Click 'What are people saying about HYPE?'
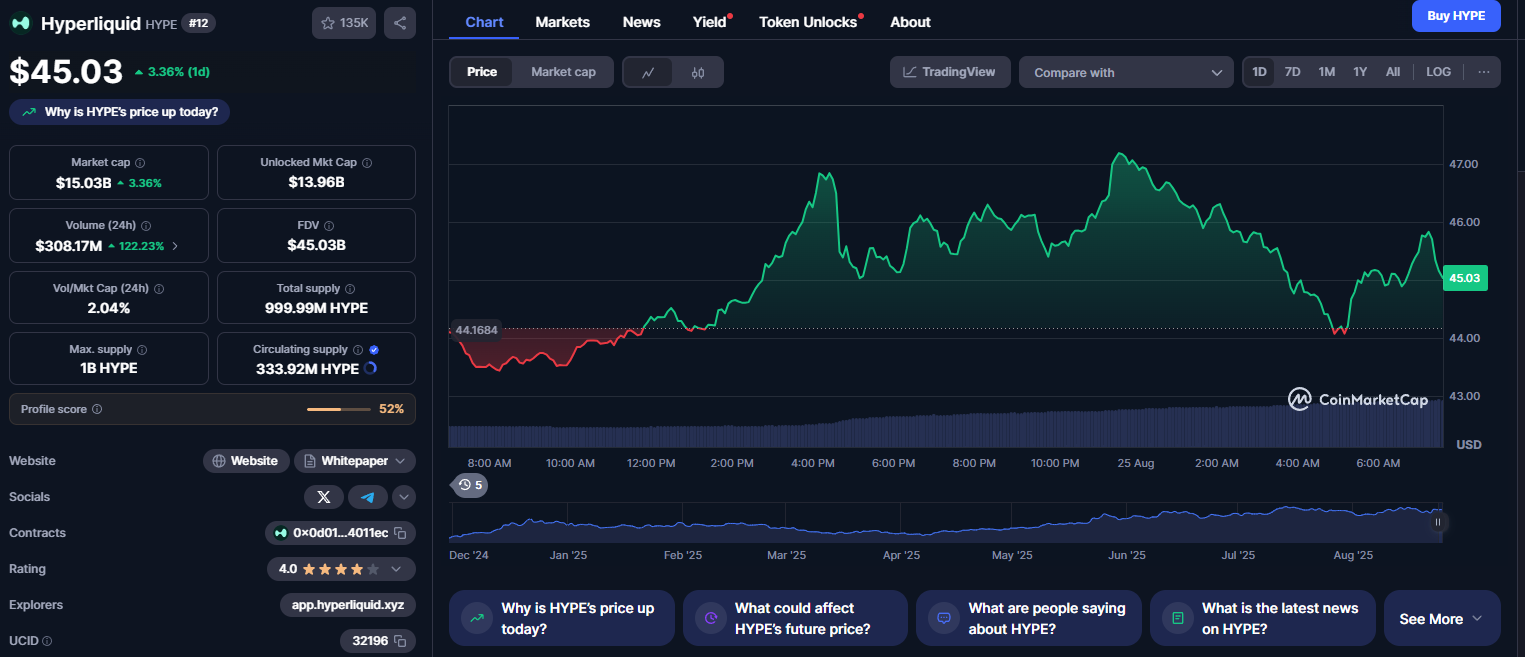1525x657 pixels. pyautogui.click(x=1029, y=619)
